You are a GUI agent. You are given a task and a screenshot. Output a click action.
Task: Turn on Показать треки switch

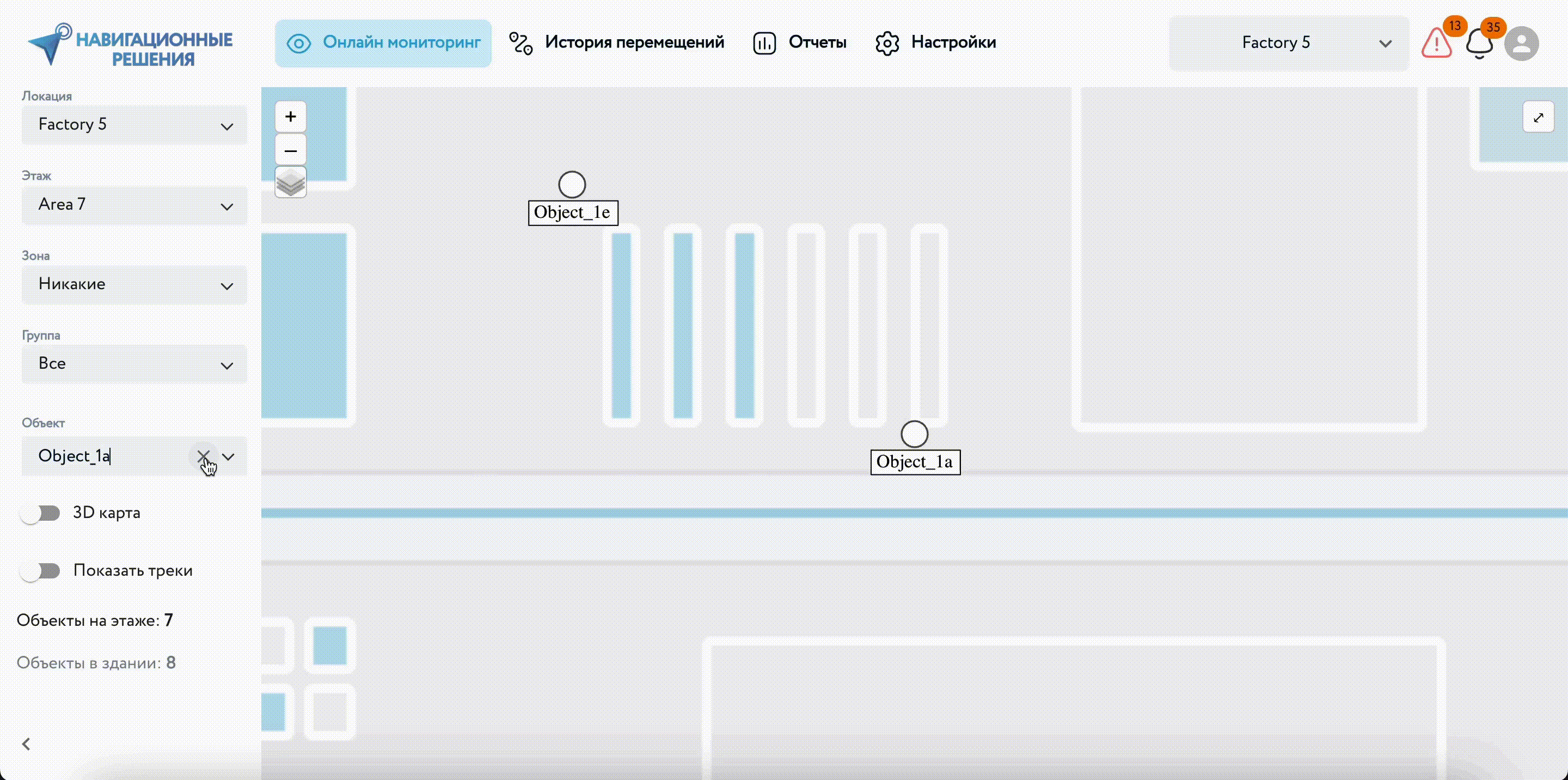(40, 571)
